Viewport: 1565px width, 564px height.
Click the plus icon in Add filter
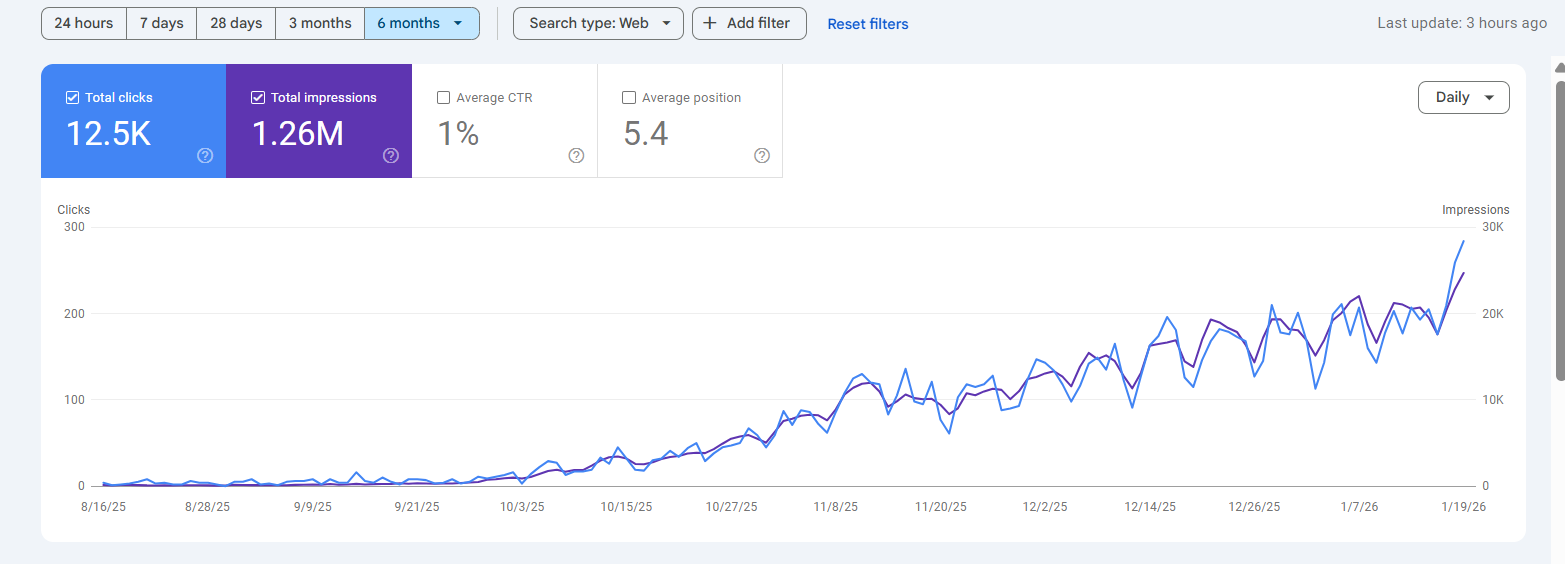pyautogui.click(x=710, y=23)
